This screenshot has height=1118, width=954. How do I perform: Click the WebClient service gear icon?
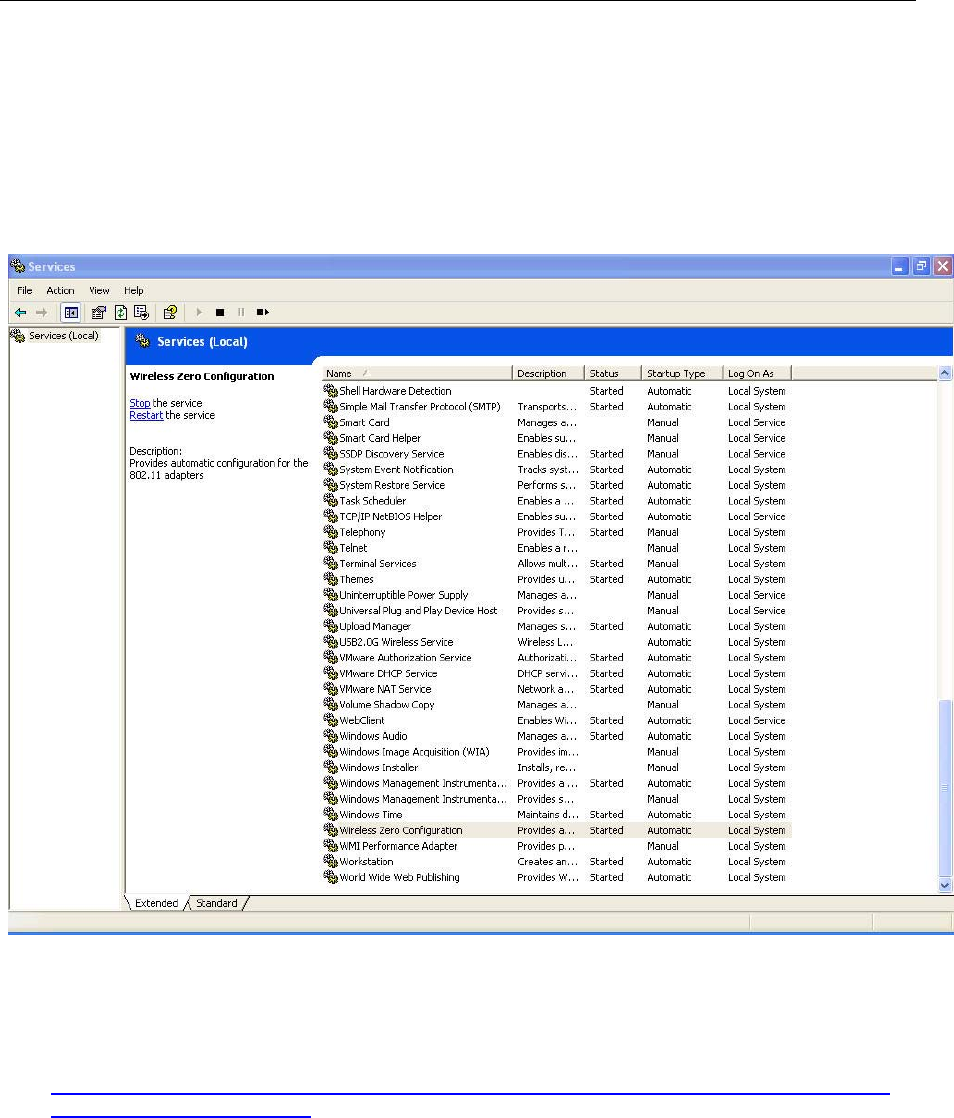[330, 720]
